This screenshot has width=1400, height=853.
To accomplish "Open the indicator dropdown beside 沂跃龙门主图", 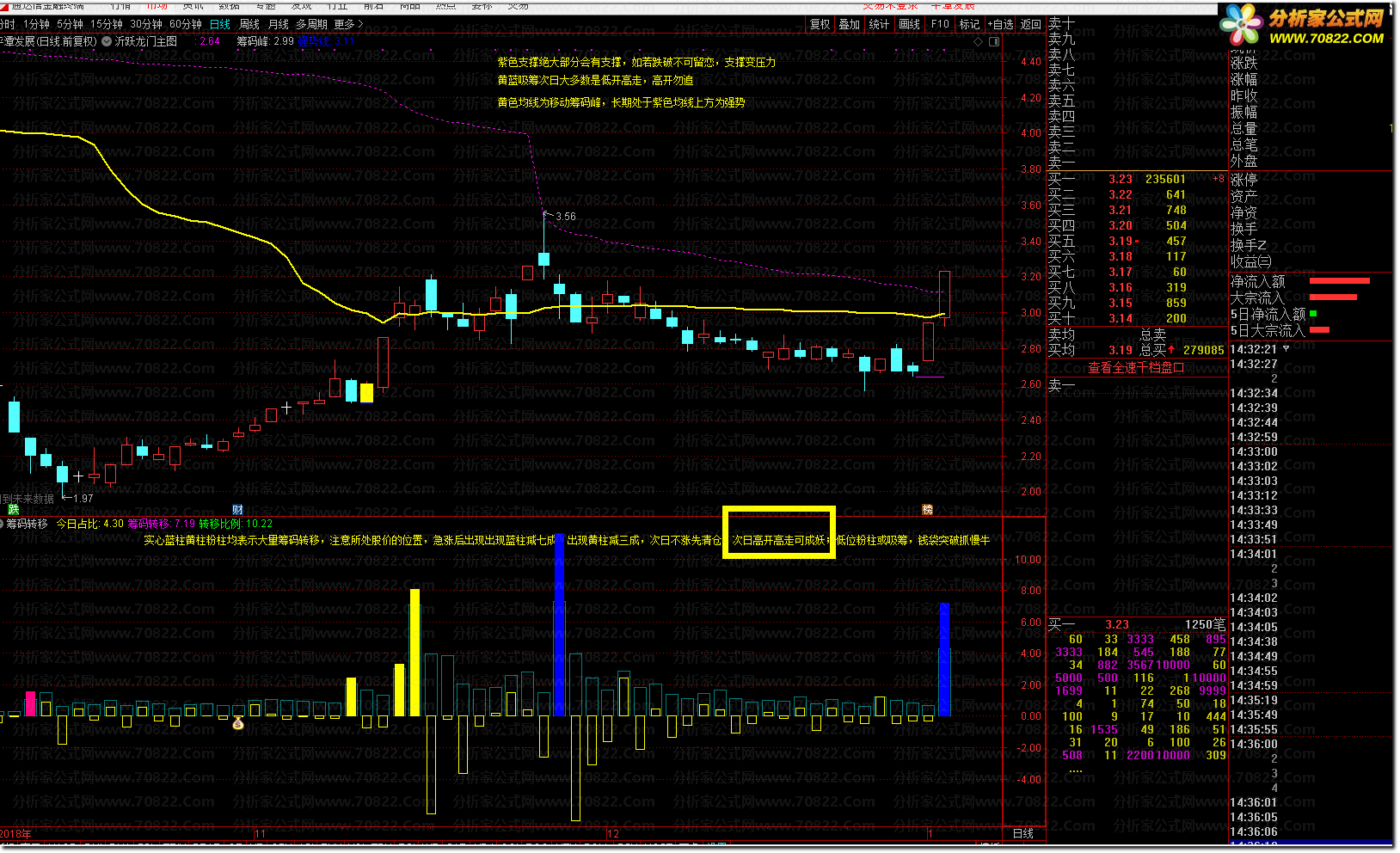I will click(x=107, y=41).
